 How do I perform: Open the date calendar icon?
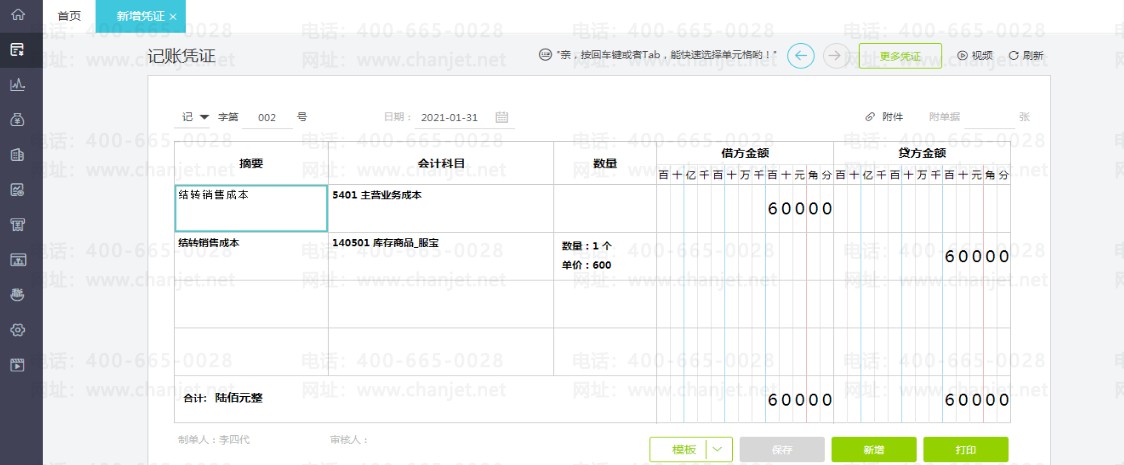coord(502,117)
